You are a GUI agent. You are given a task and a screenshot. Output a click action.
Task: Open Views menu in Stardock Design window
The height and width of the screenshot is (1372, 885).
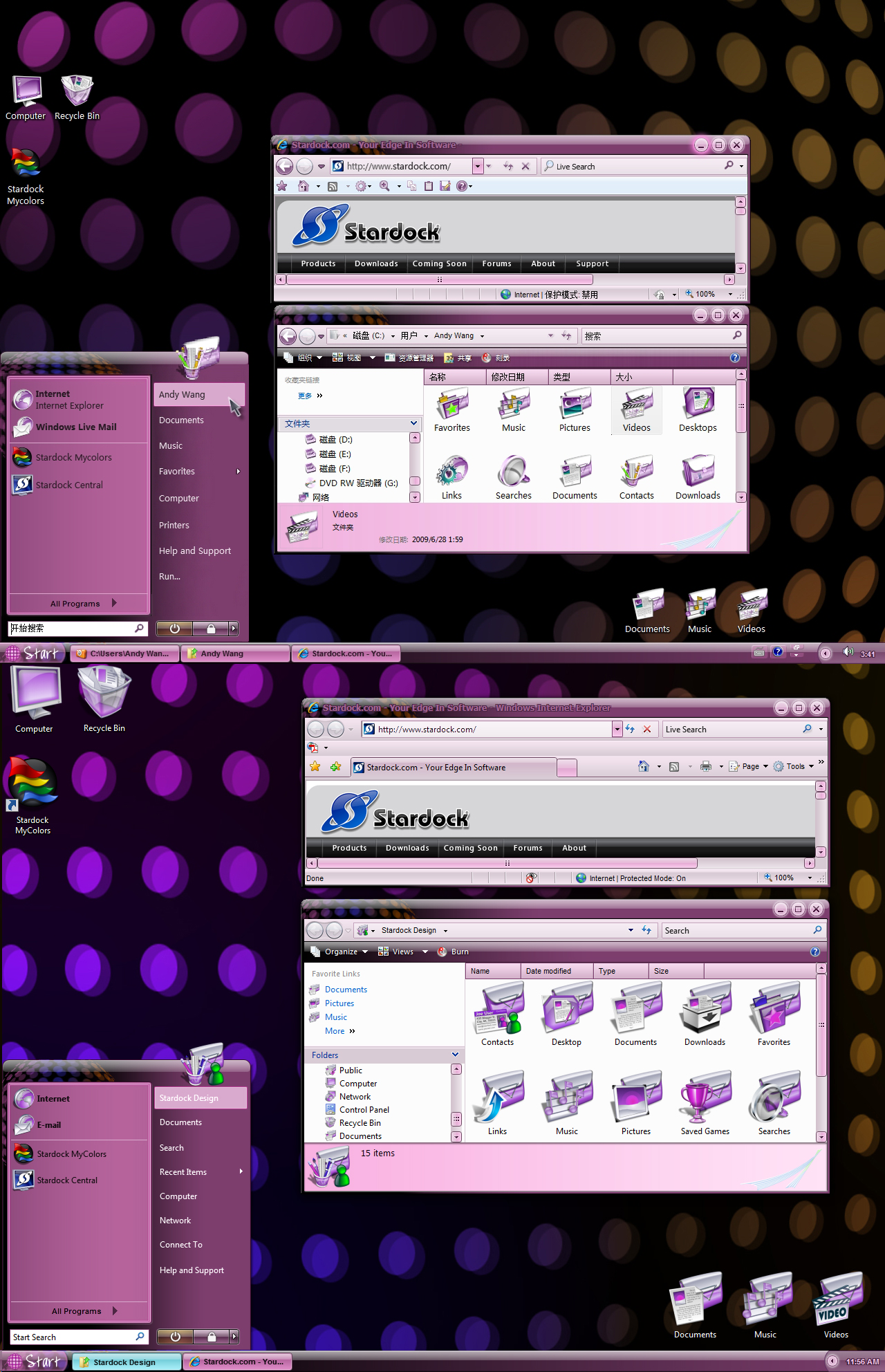coord(402,952)
